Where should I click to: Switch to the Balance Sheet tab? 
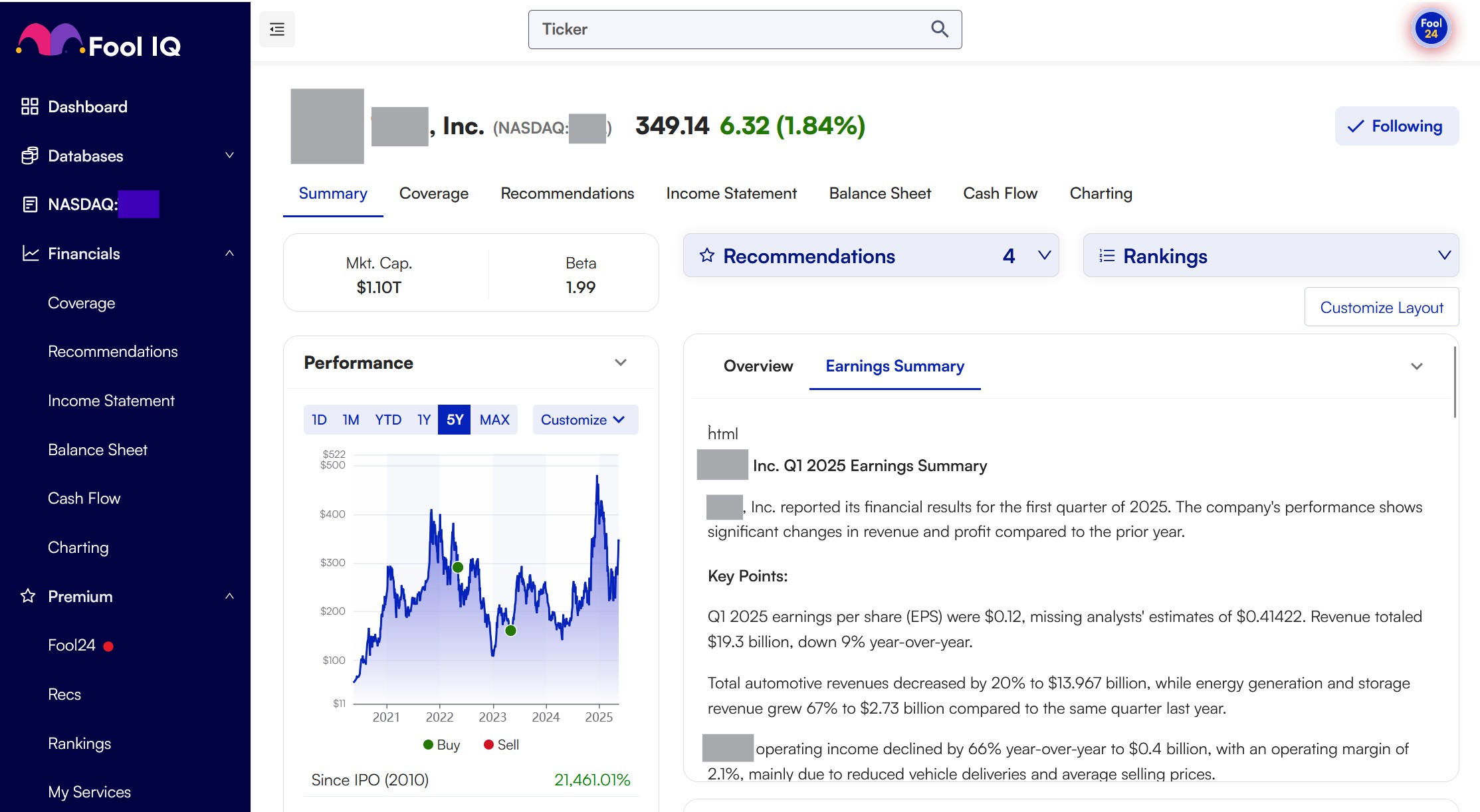[879, 193]
